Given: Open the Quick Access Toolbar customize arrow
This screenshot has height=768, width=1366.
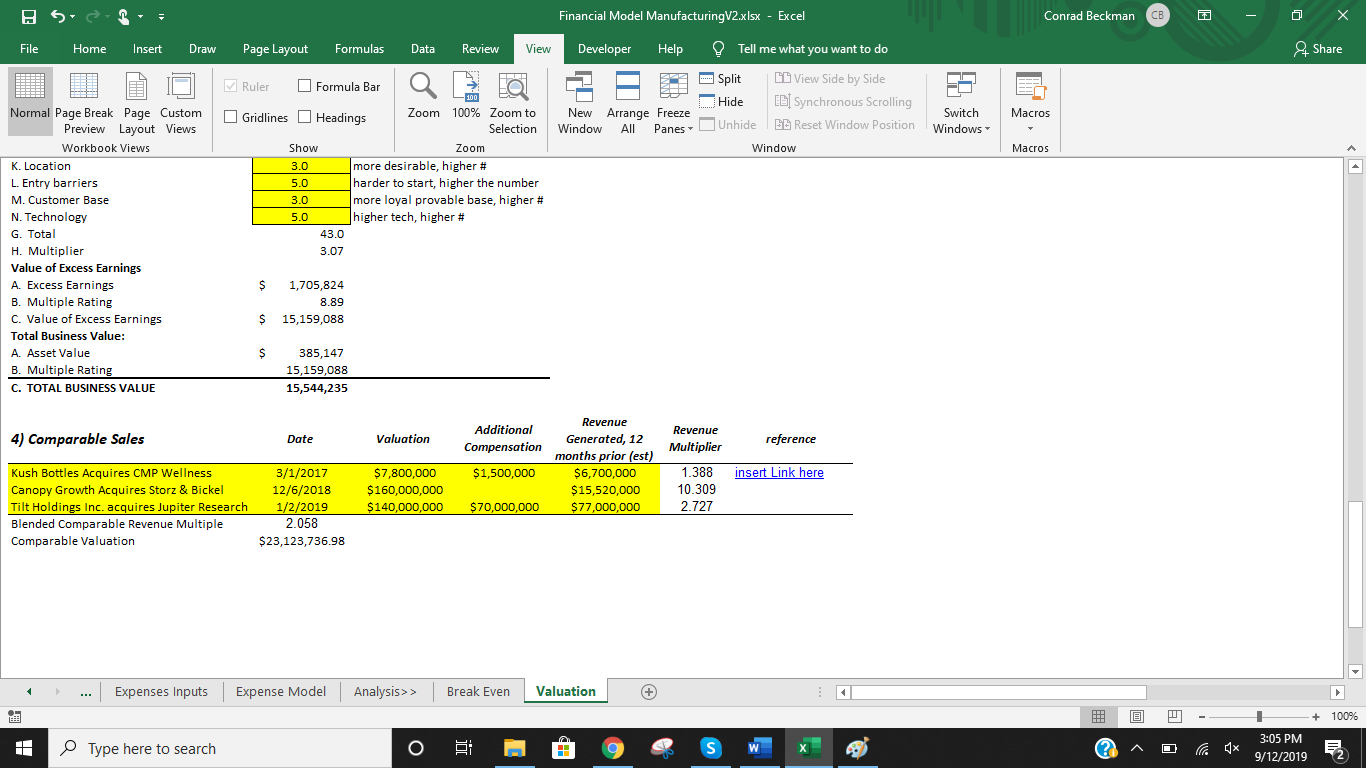Looking at the screenshot, I should tap(160, 17).
